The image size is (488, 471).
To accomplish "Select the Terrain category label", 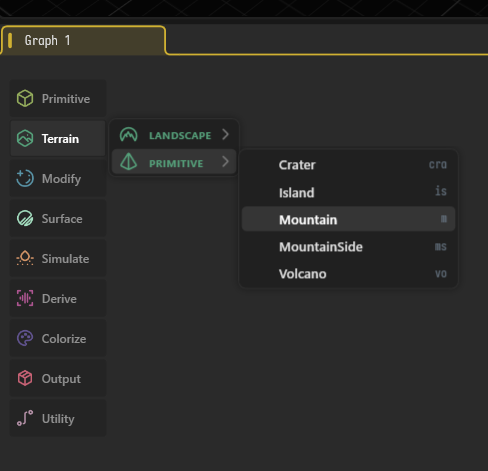I will [x=60, y=139].
